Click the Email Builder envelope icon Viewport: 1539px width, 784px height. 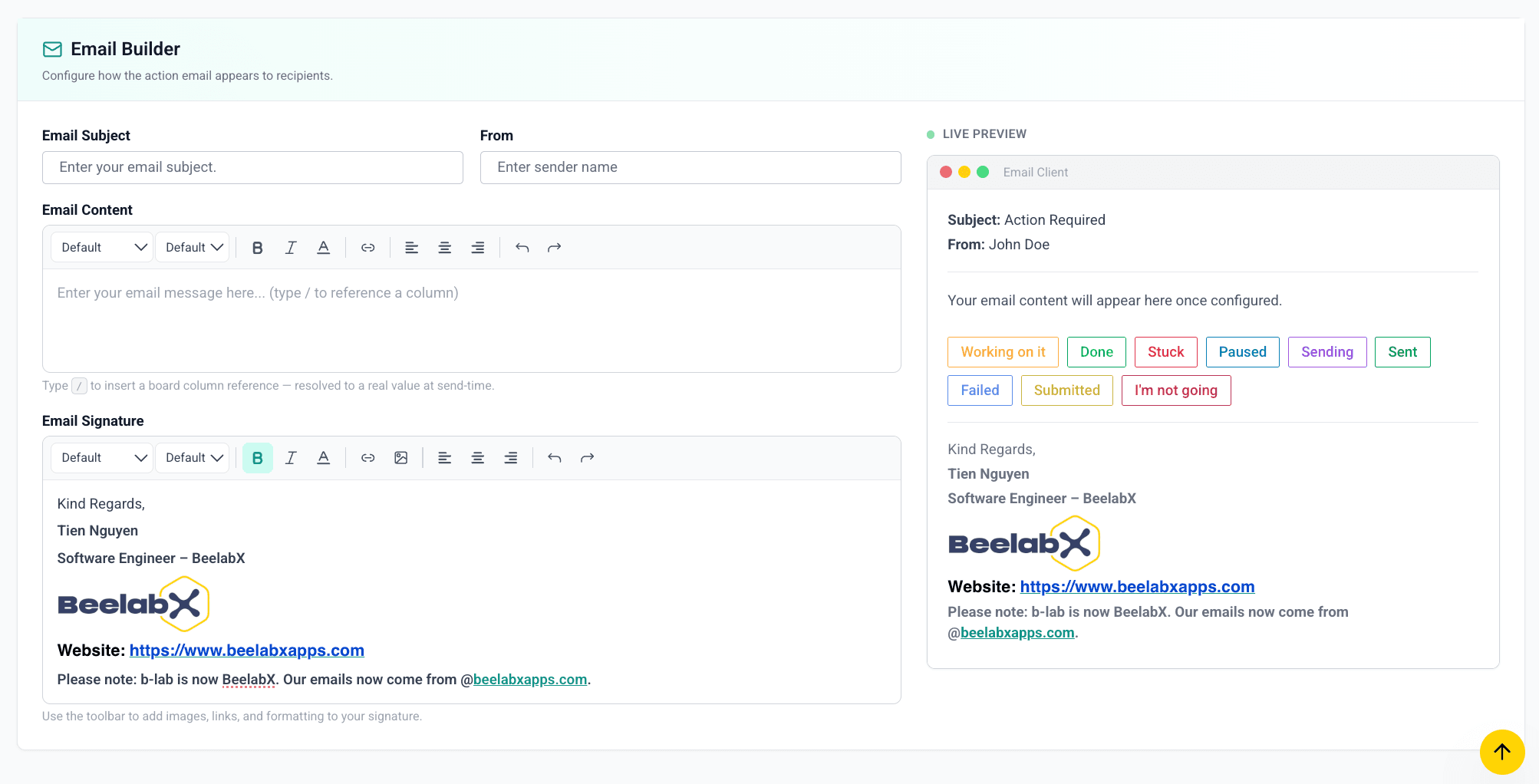click(52, 49)
